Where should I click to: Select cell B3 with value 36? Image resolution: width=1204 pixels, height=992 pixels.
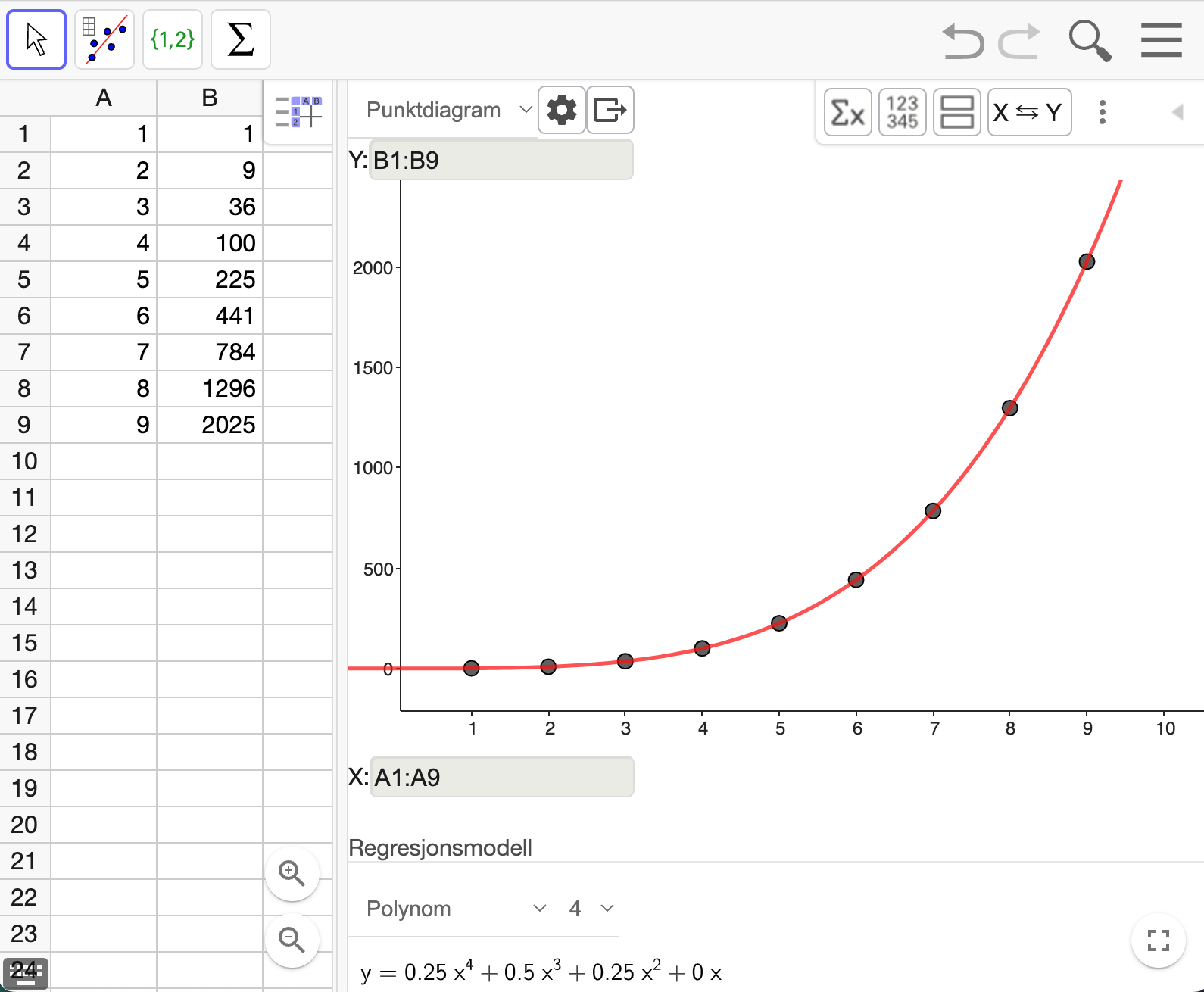210,207
